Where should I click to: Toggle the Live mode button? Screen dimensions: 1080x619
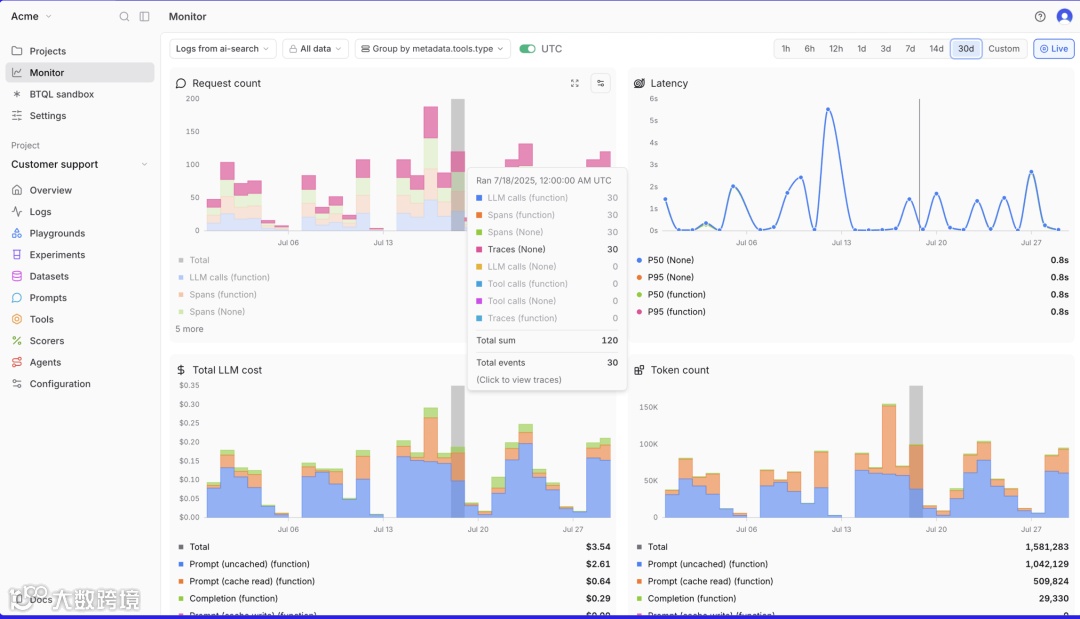pyautogui.click(x=1054, y=49)
